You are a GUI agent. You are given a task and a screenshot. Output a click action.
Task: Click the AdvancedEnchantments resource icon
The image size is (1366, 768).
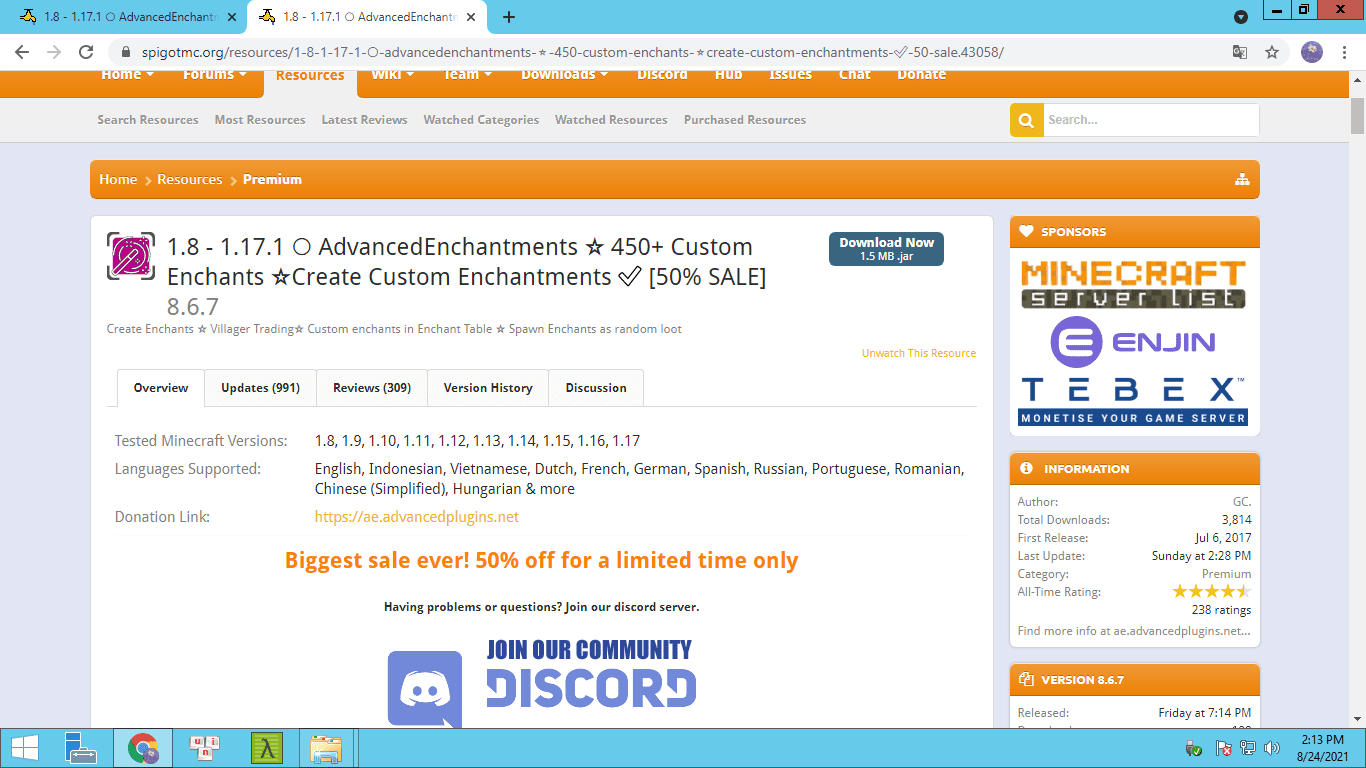pyautogui.click(x=131, y=257)
